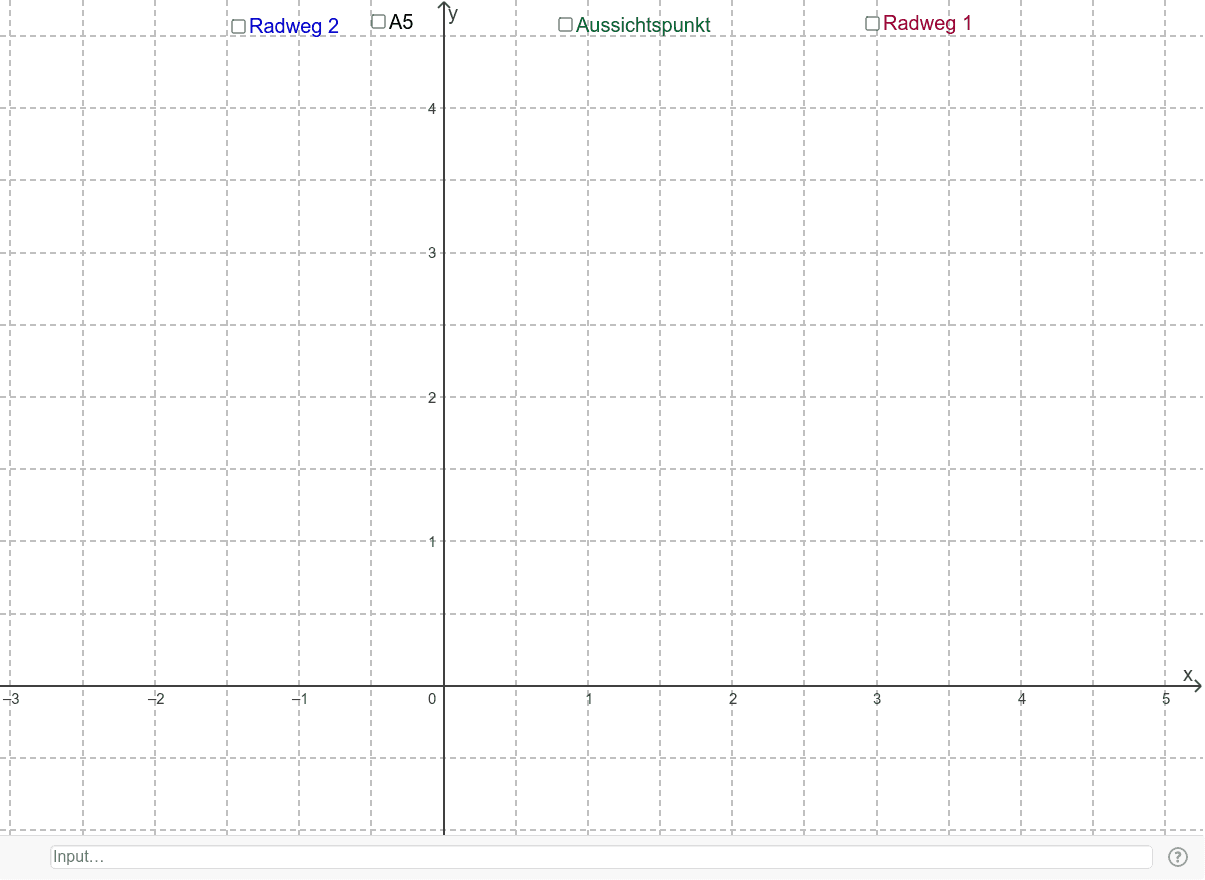1205x880 pixels.
Task: Toggle the Radweg 1 checkbox
Action: (x=872, y=23)
